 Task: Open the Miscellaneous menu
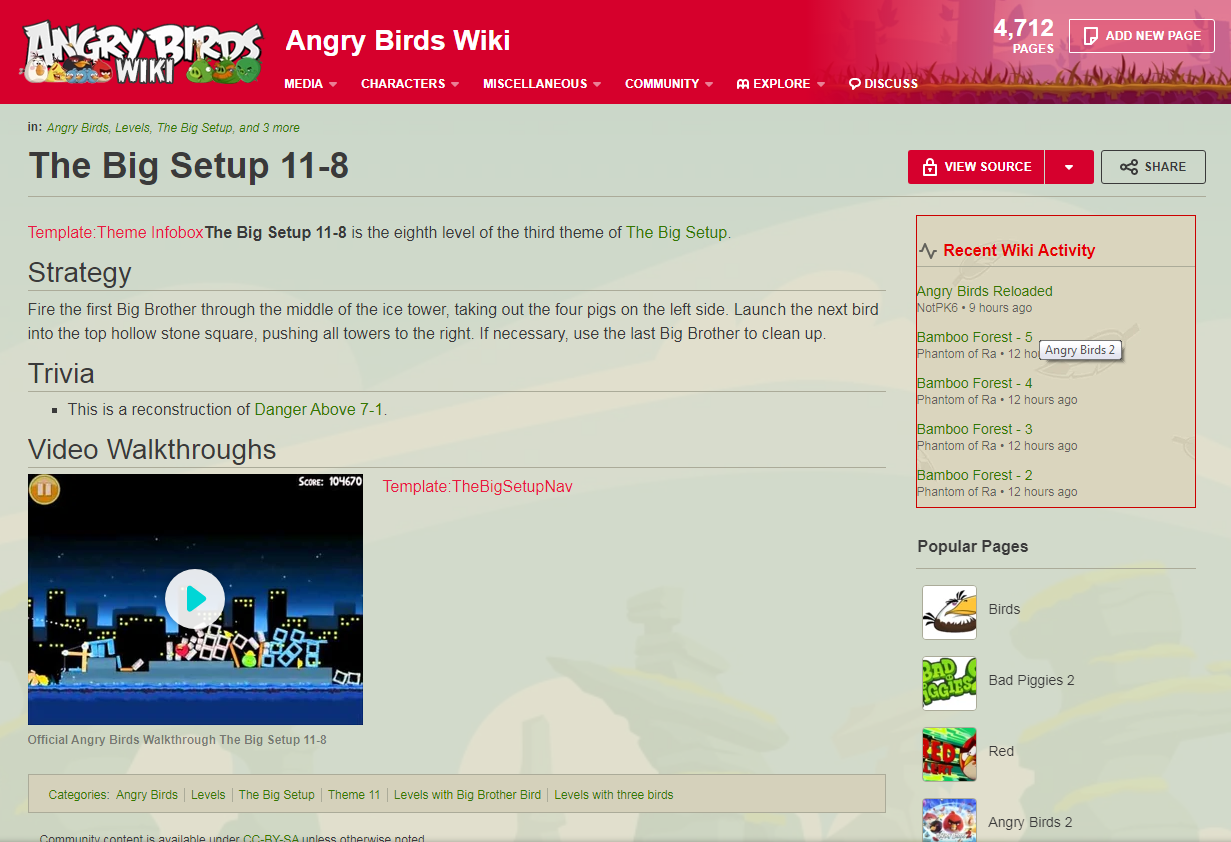542,84
